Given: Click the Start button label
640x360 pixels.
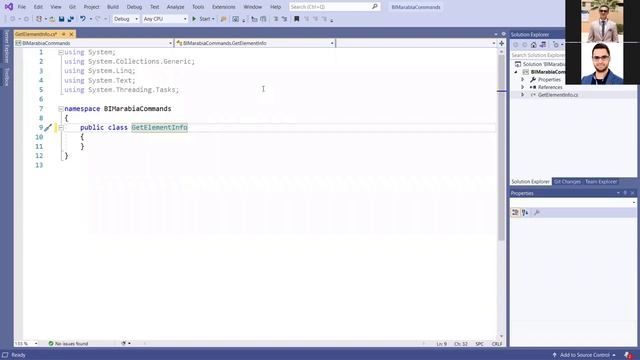Looking at the screenshot, I should tap(204, 19).
